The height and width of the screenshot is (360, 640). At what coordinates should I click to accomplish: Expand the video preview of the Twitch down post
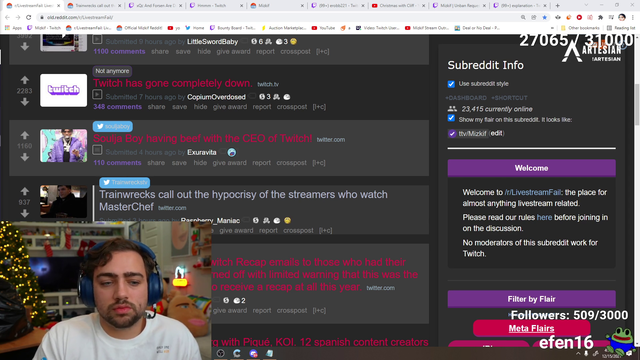[x=97, y=95]
